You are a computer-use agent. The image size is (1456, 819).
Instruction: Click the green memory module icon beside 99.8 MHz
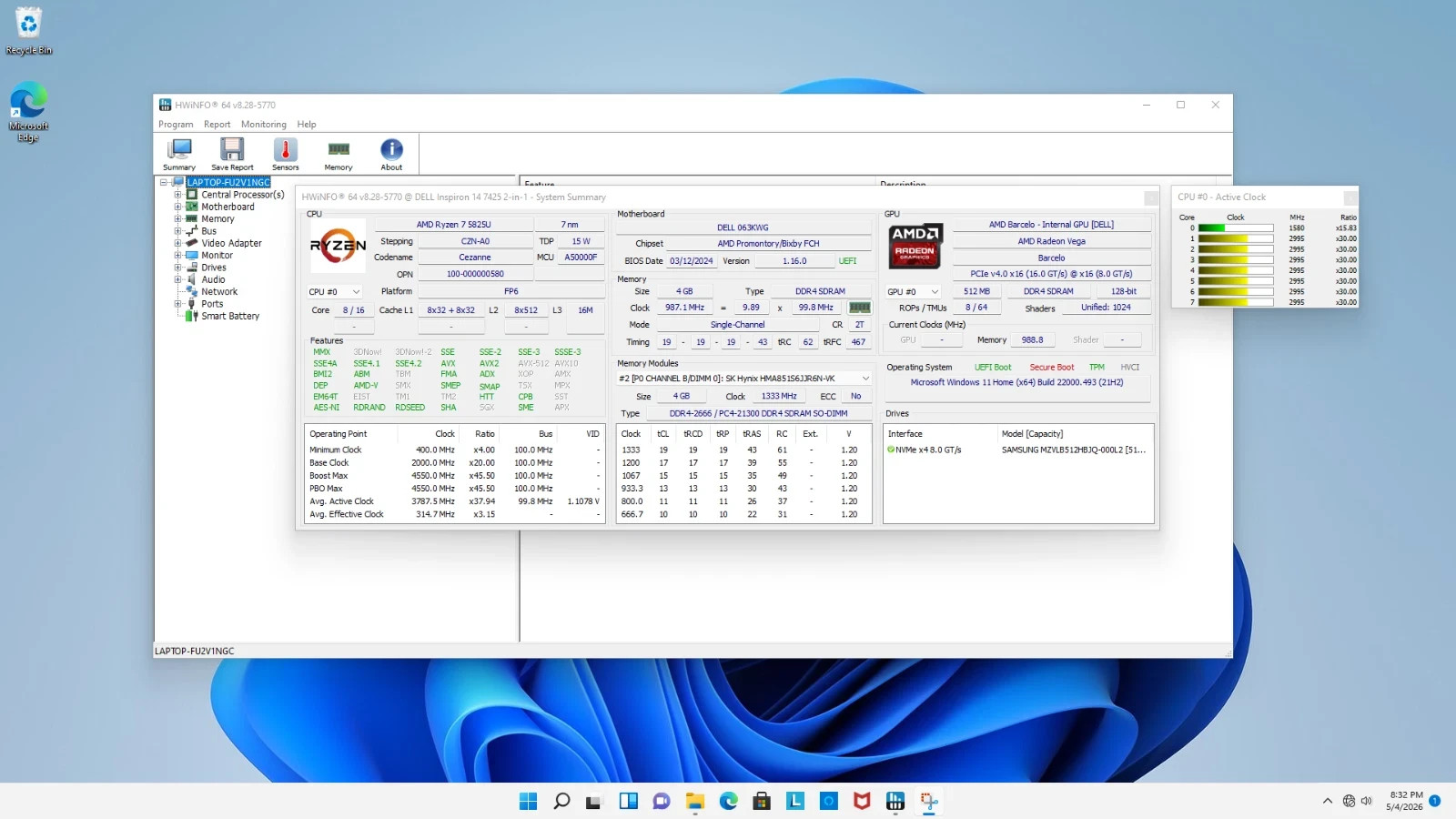pyautogui.click(x=860, y=308)
